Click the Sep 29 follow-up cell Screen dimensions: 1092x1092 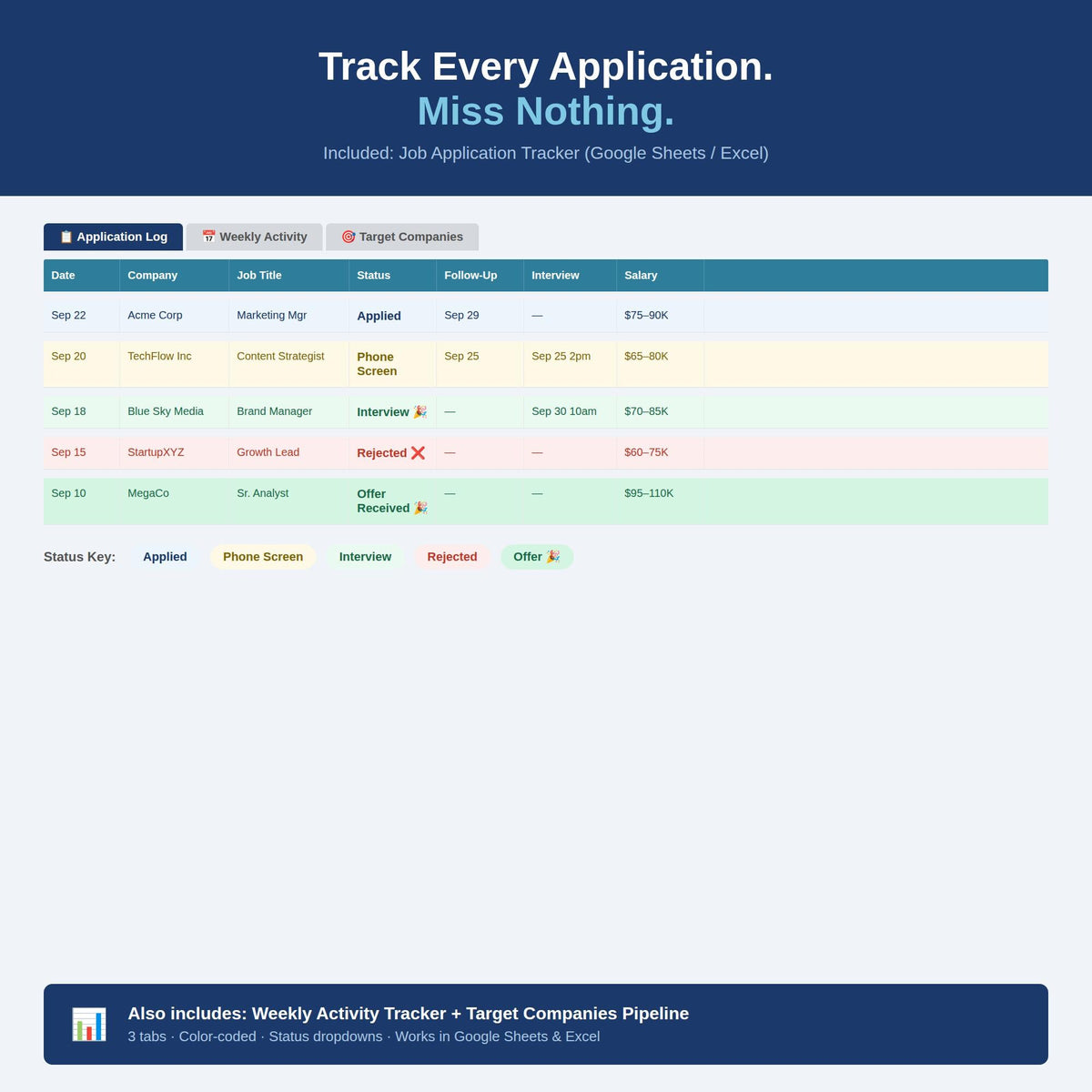coord(480,316)
